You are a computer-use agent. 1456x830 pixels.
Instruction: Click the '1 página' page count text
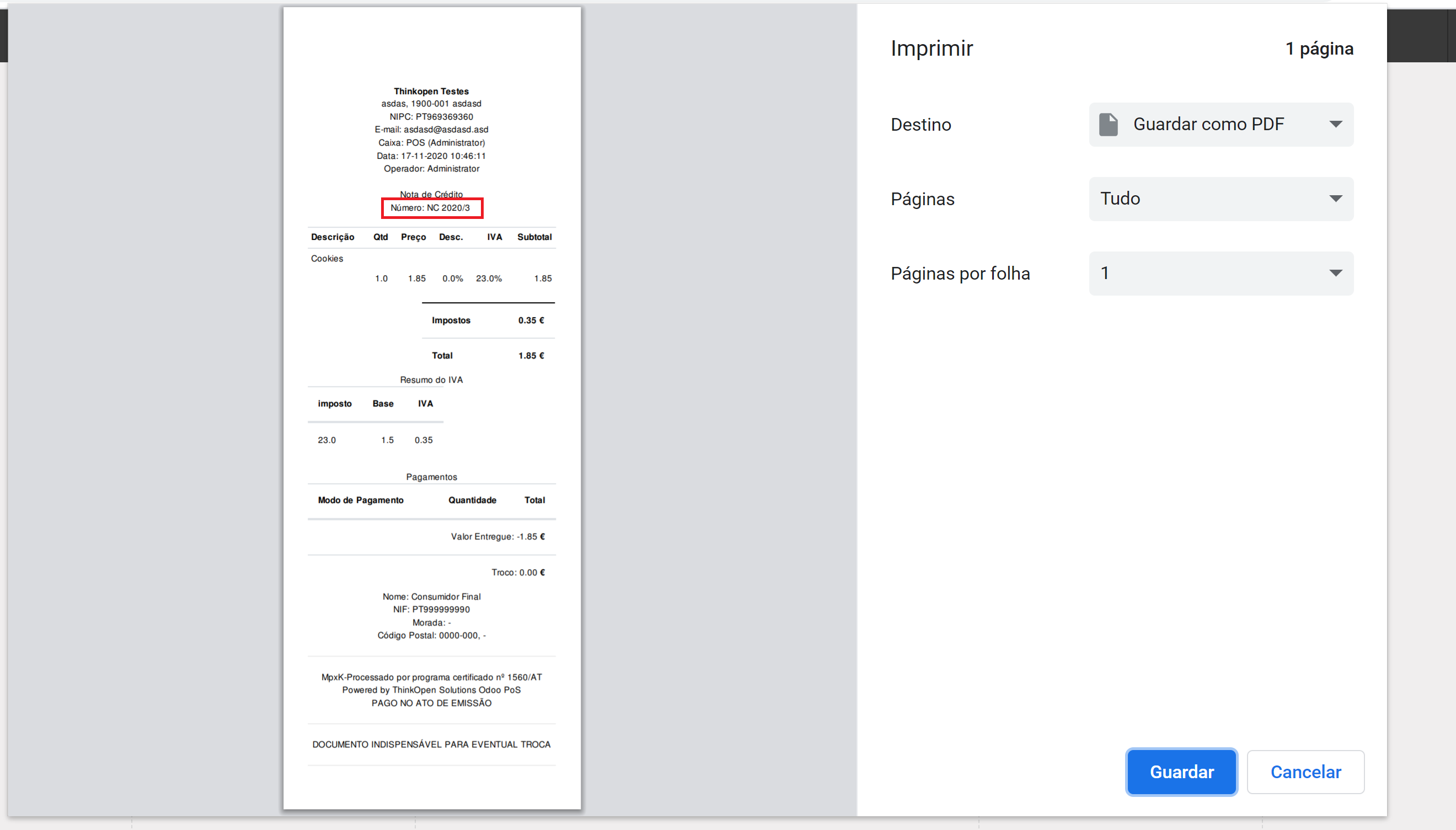(1319, 49)
